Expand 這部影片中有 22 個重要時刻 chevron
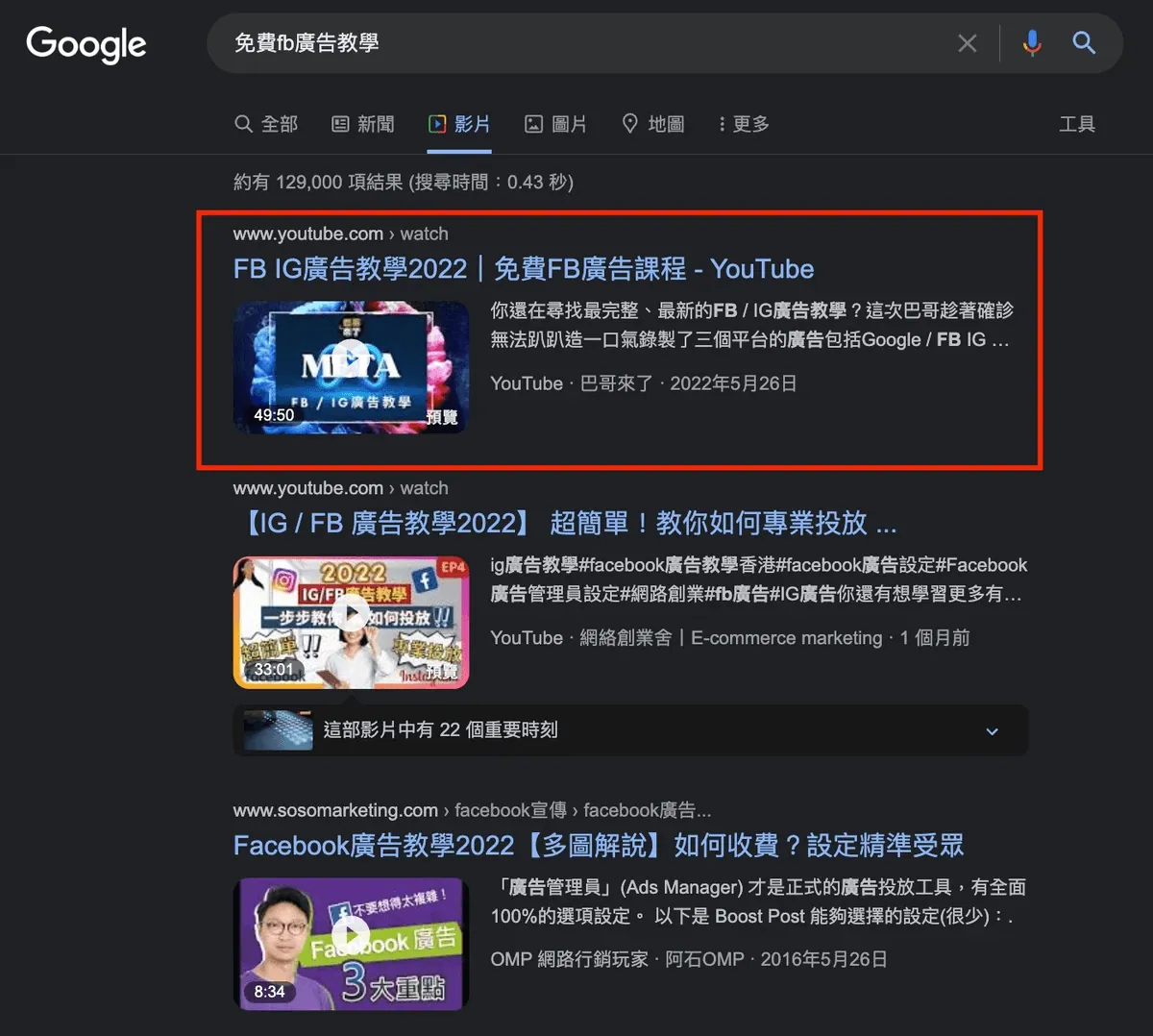Viewport: 1153px width, 1036px height. [x=993, y=731]
